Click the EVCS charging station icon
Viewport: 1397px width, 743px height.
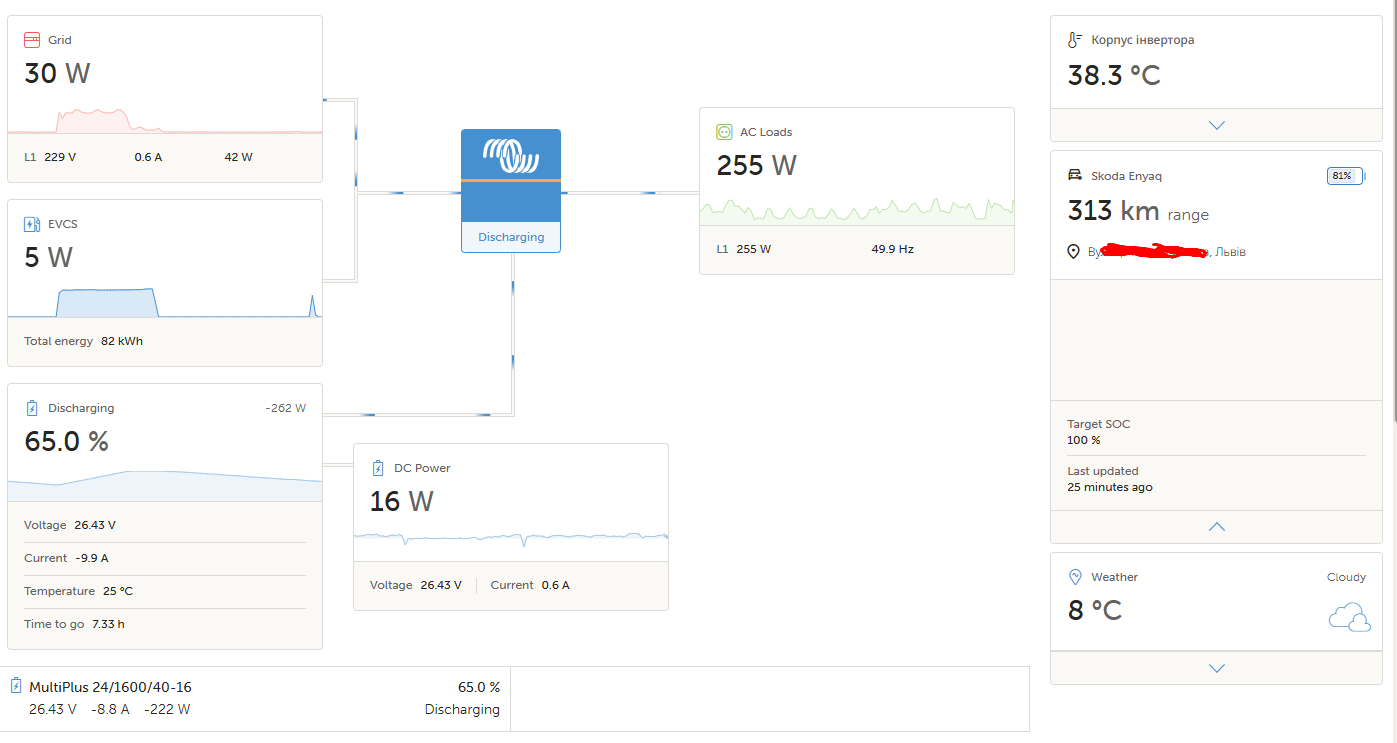pos(32,224)
